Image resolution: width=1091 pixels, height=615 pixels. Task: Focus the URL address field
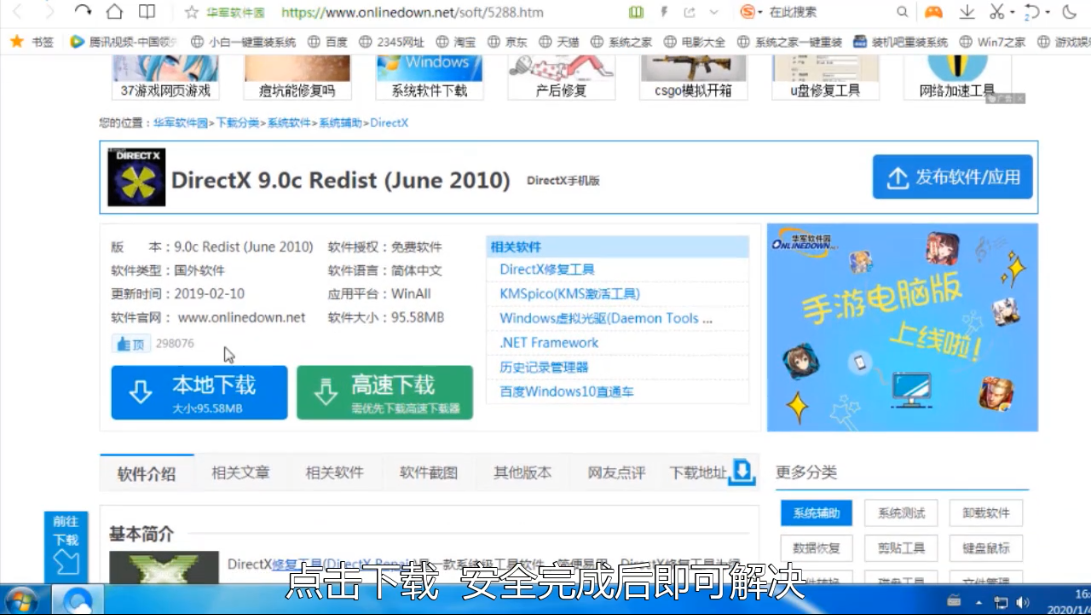tap(412, 12)
